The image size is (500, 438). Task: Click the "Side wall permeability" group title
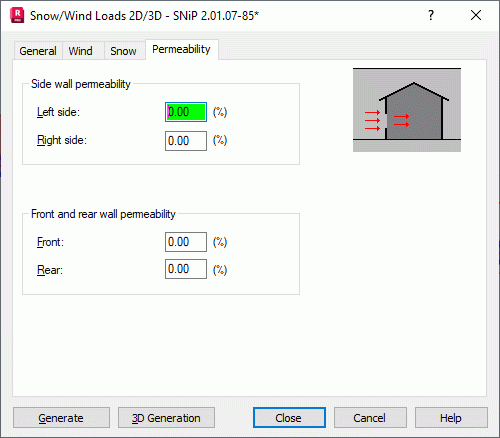point(81,84)
